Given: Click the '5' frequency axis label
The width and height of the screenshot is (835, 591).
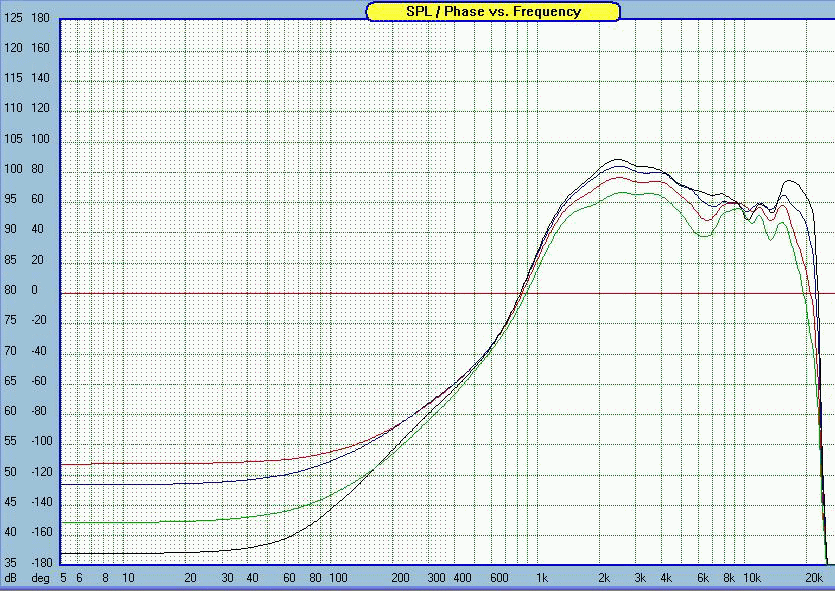Looking at the screenshot, I should click(63, 578).
